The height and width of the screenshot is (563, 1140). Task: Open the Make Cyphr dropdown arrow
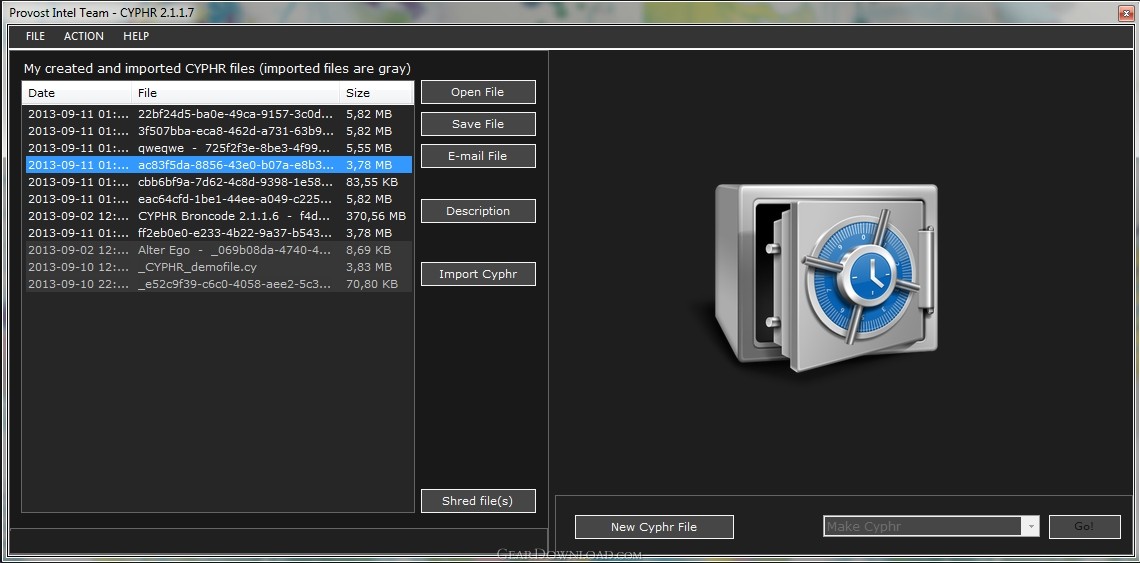coord(1030,527)
